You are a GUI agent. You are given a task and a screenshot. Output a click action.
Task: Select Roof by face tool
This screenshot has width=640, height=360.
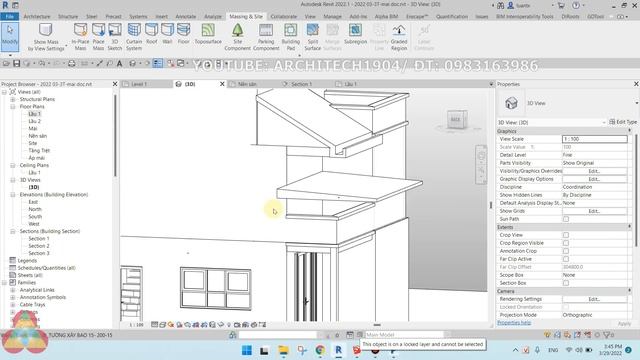click(x=151, y=34)
